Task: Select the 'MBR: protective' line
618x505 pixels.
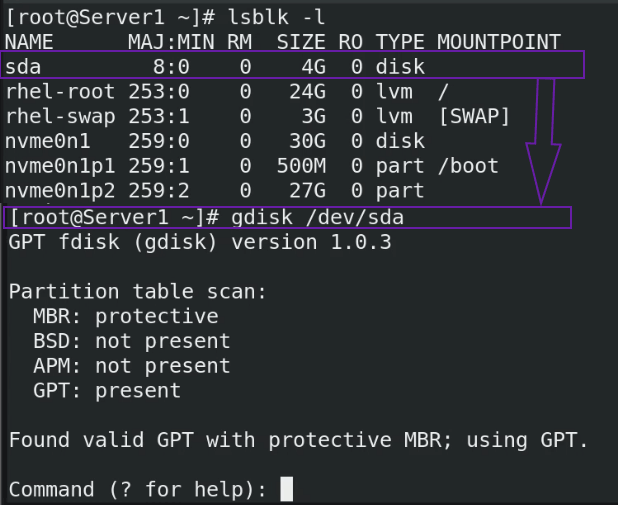Action: 126,316
